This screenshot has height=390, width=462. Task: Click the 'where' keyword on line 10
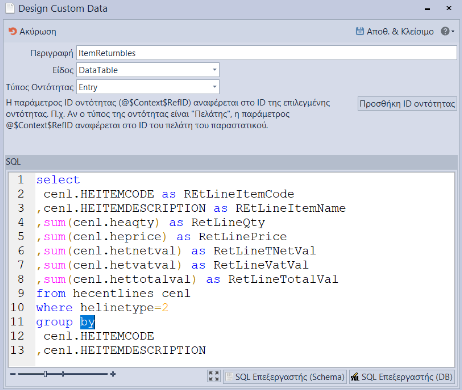coord(55,307)
